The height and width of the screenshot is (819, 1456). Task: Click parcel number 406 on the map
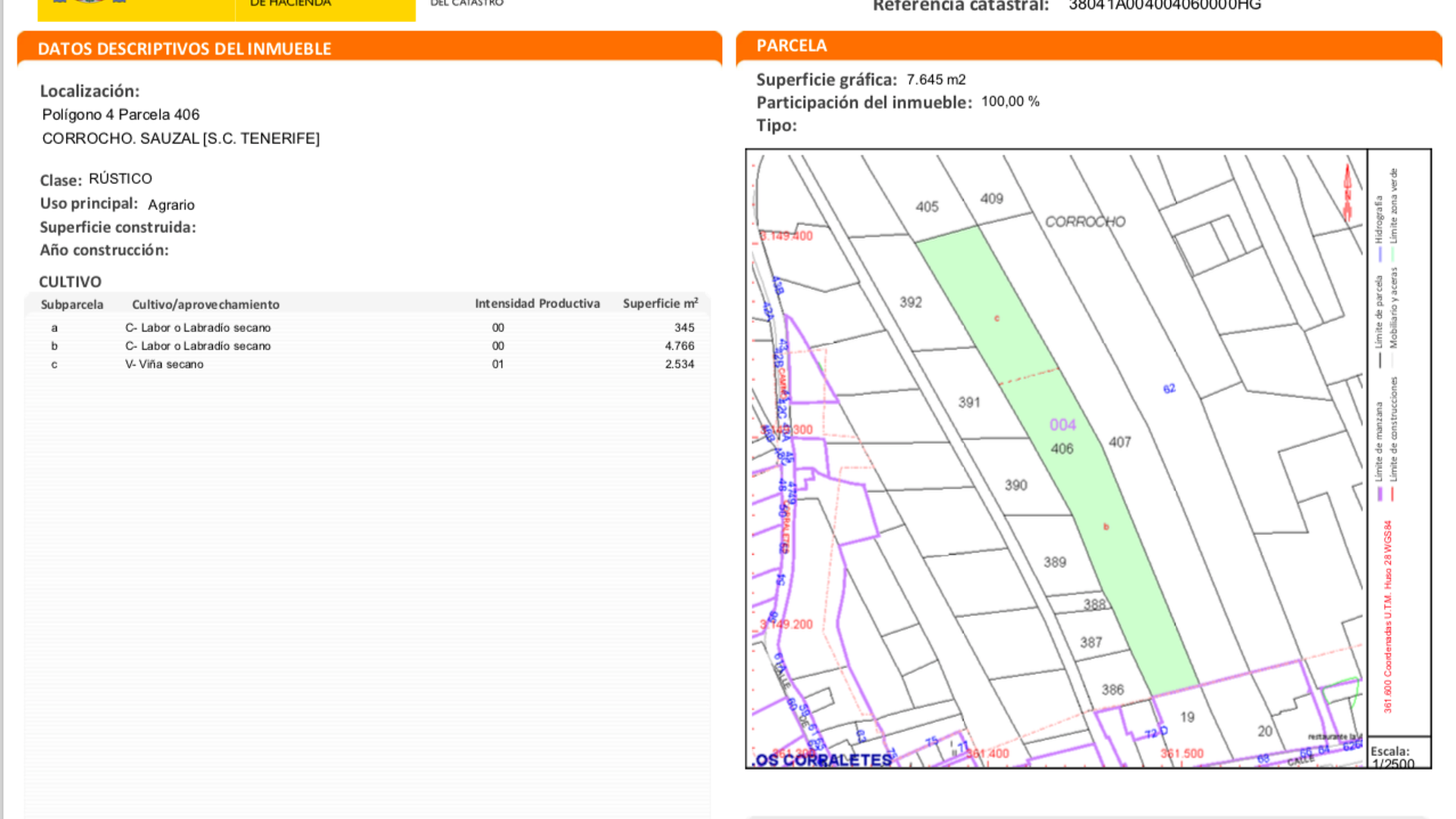click(1062, 449)
